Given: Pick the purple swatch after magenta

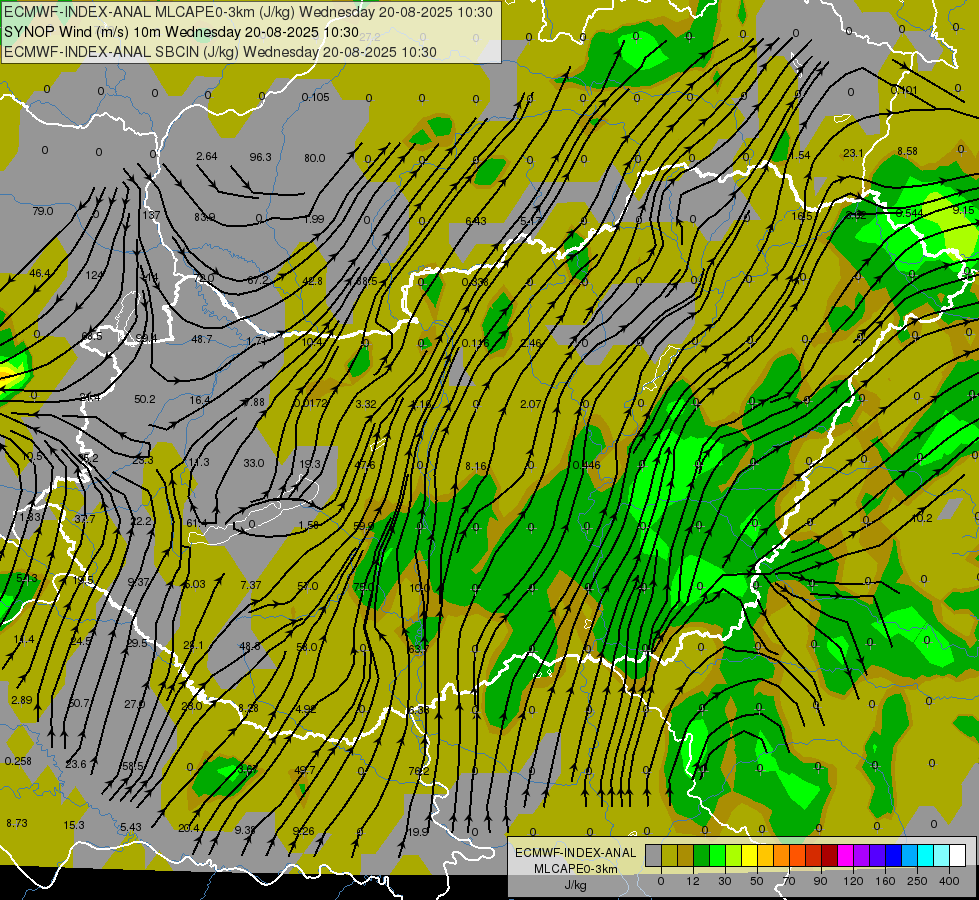Looking at the screenshot, I should [x=862, y=855].
